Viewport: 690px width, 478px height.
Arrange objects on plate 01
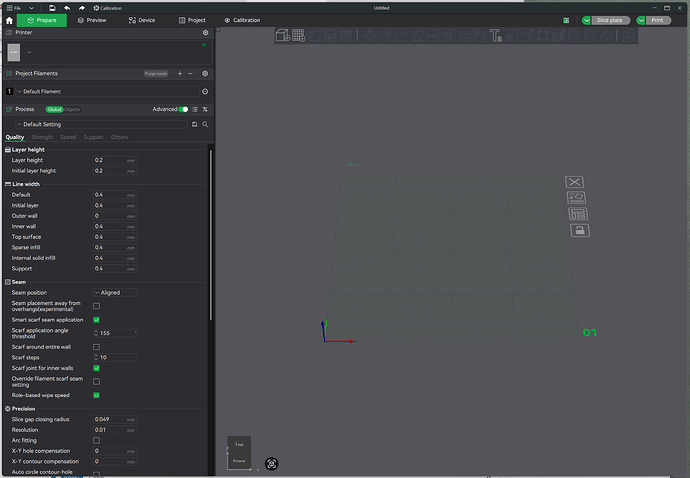pos(578,214)
